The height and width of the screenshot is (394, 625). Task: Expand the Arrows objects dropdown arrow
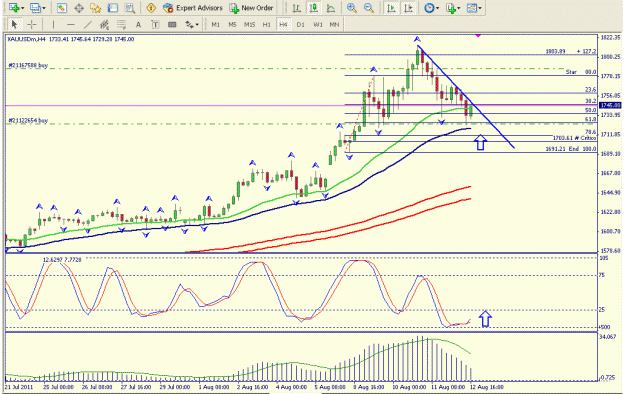197,25
